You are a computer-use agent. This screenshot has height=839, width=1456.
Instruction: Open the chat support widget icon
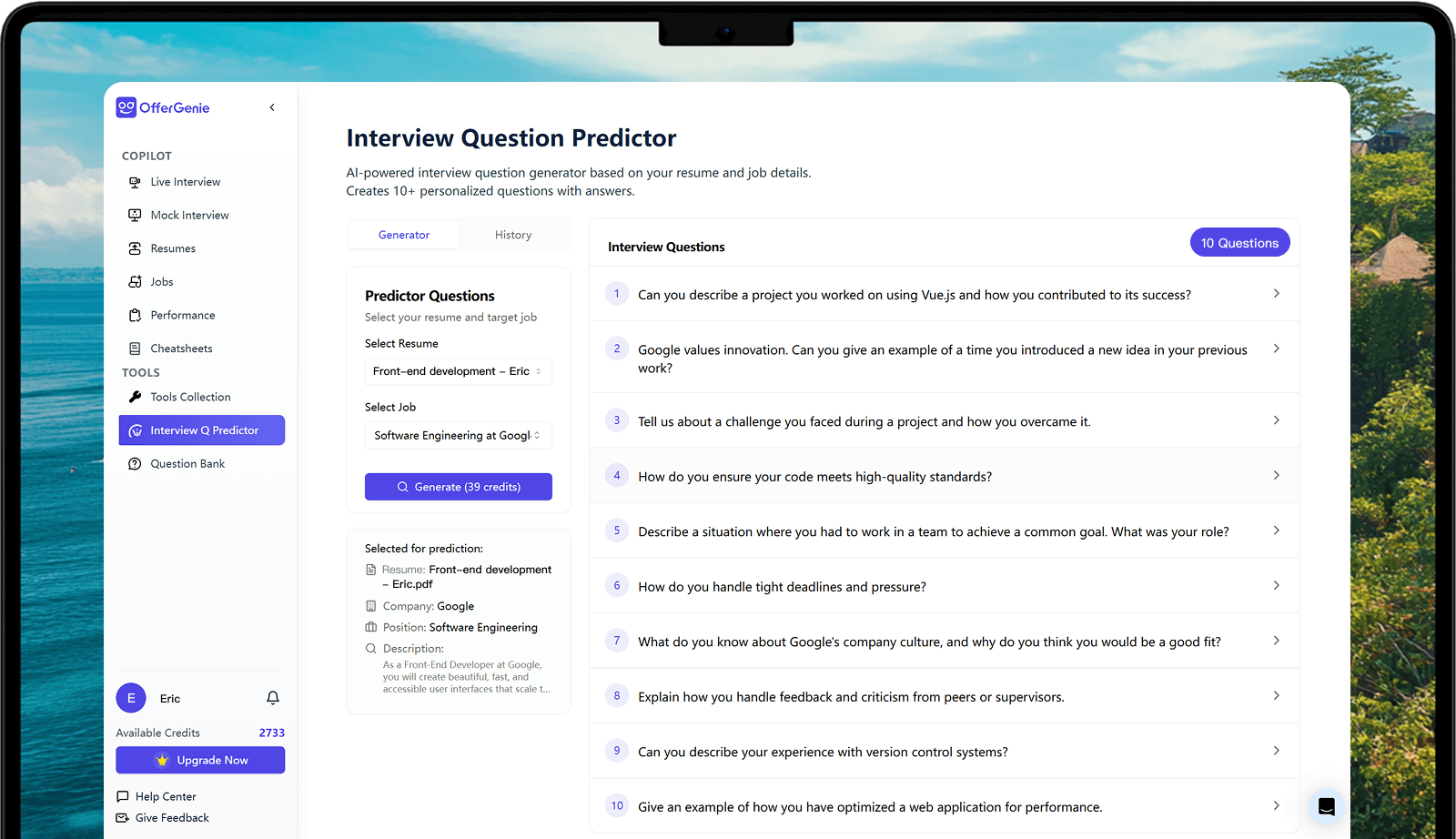(x=1326, y=806)
